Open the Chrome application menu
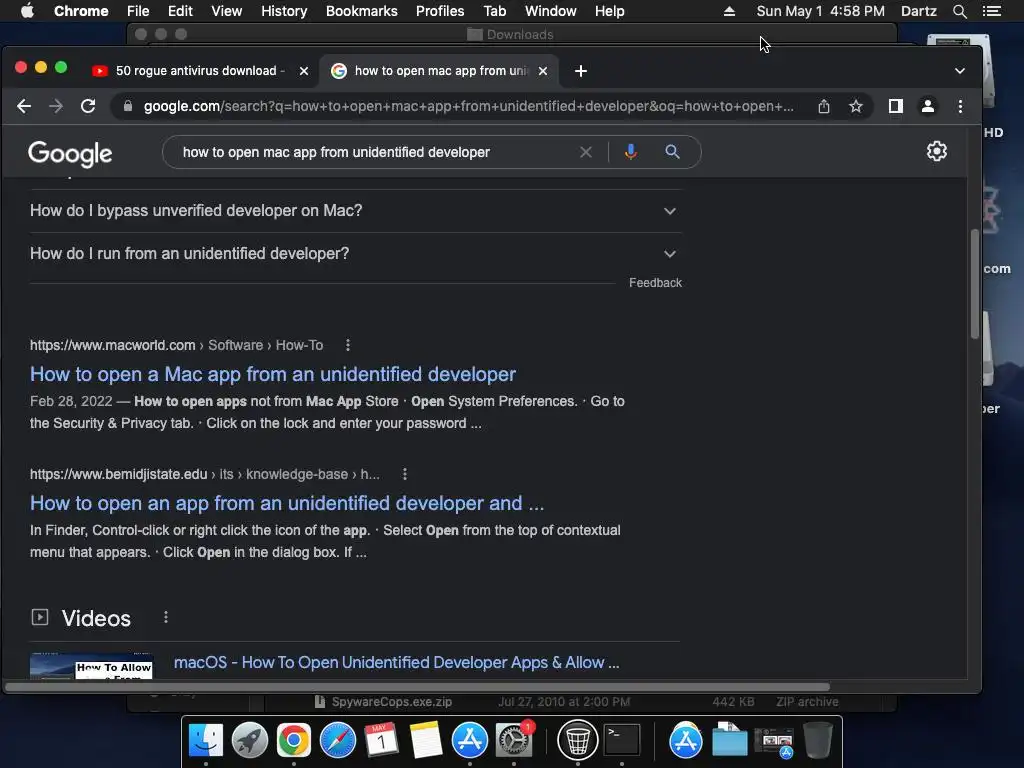This screenshot has height=768, width=1024. click(81, 11)
